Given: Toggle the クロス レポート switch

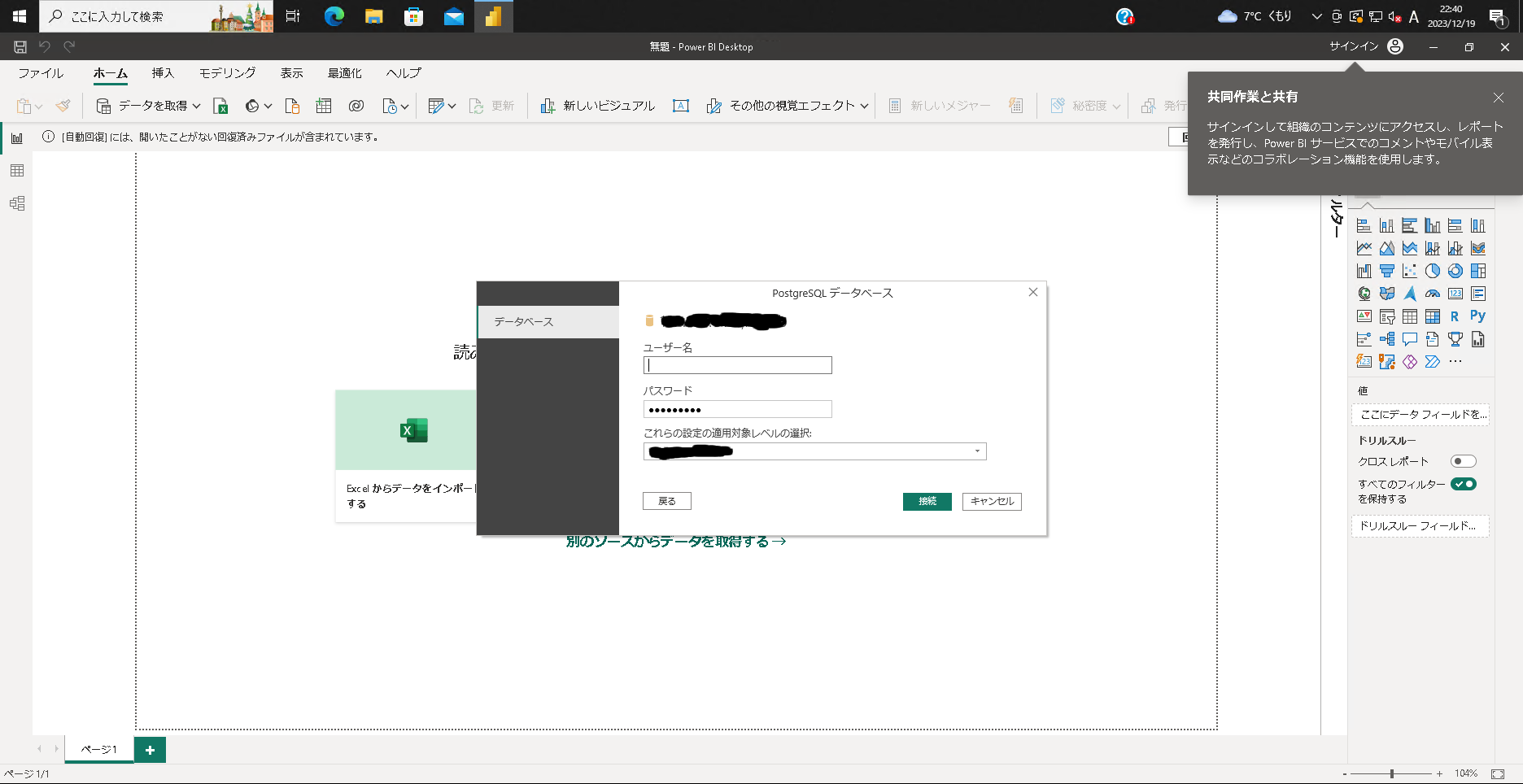Looking at the screenshot, I should pyautogui.click(x=1464, y=461).
